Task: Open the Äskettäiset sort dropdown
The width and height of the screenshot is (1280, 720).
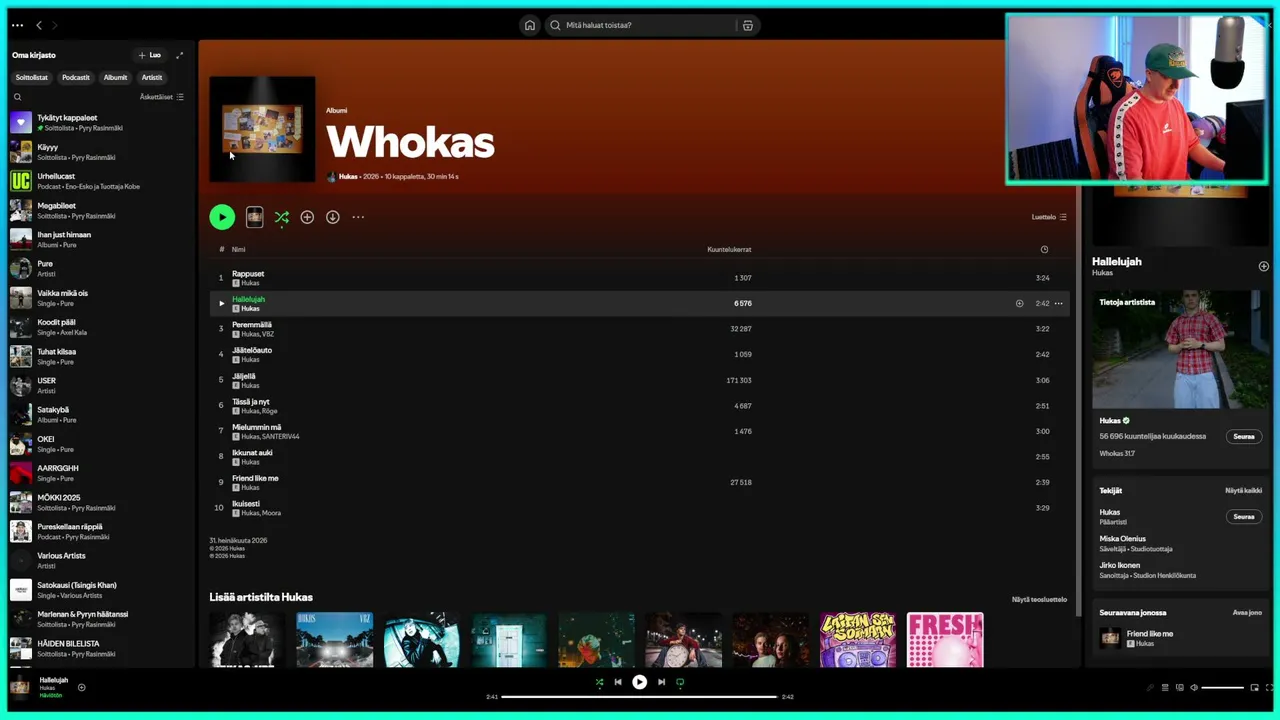Action: 162,97
